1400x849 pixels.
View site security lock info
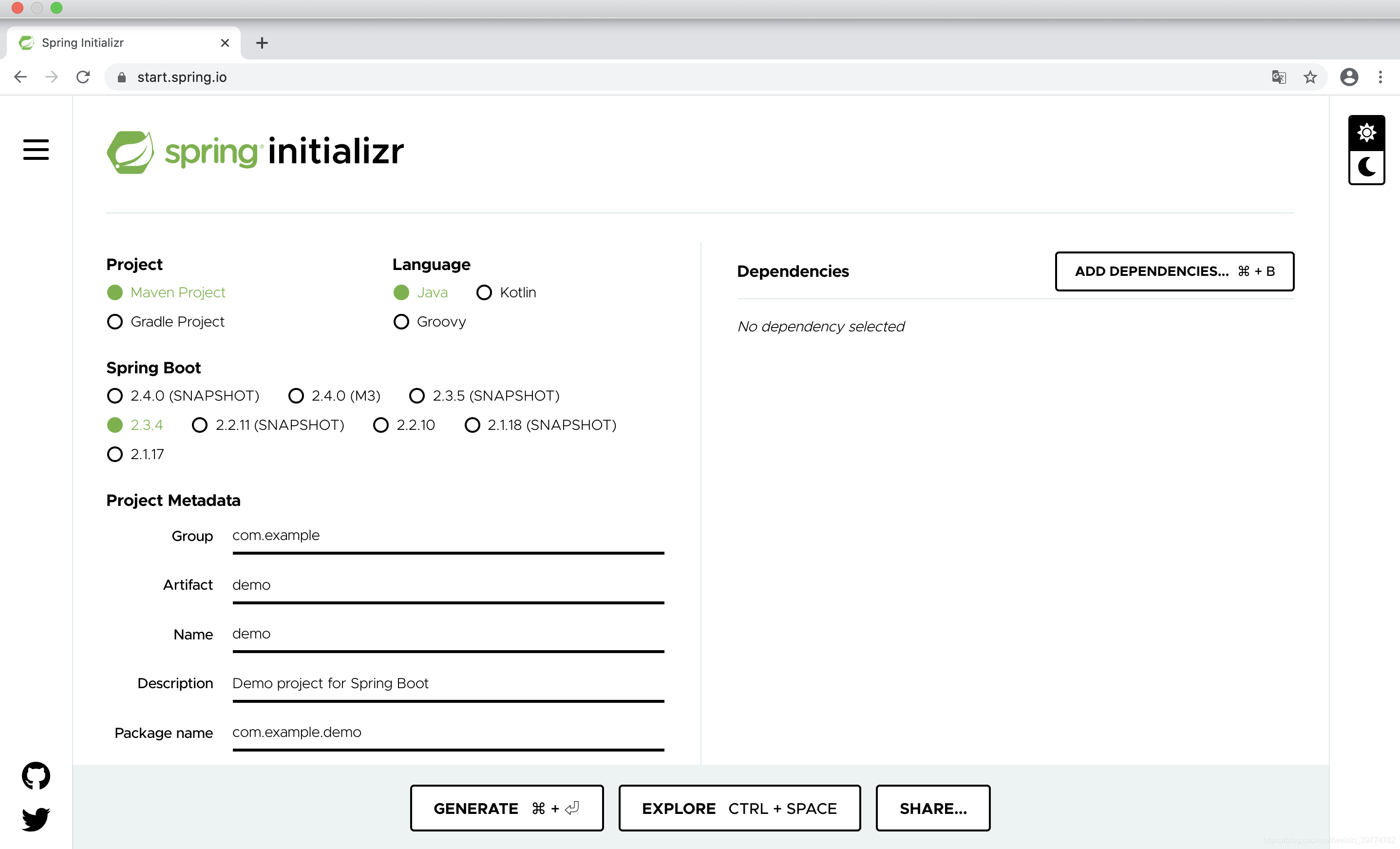tap(121, 77)
